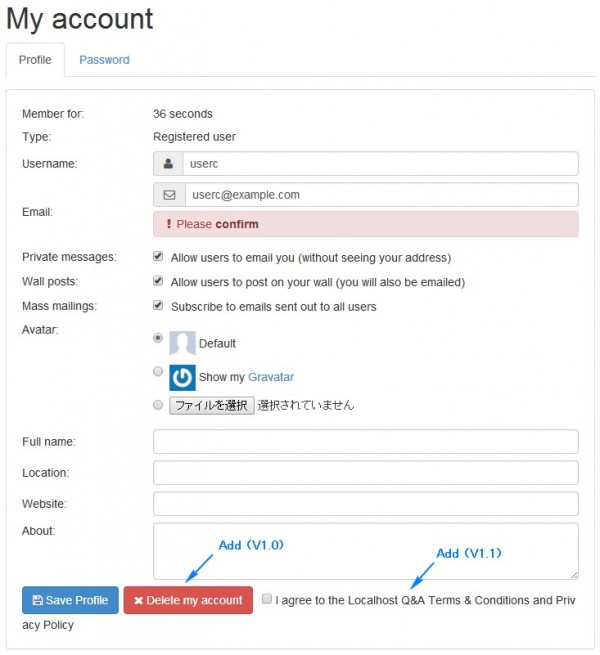
Task: Unsubscribe from mass mailings checkbox
Action: point(158,306)
